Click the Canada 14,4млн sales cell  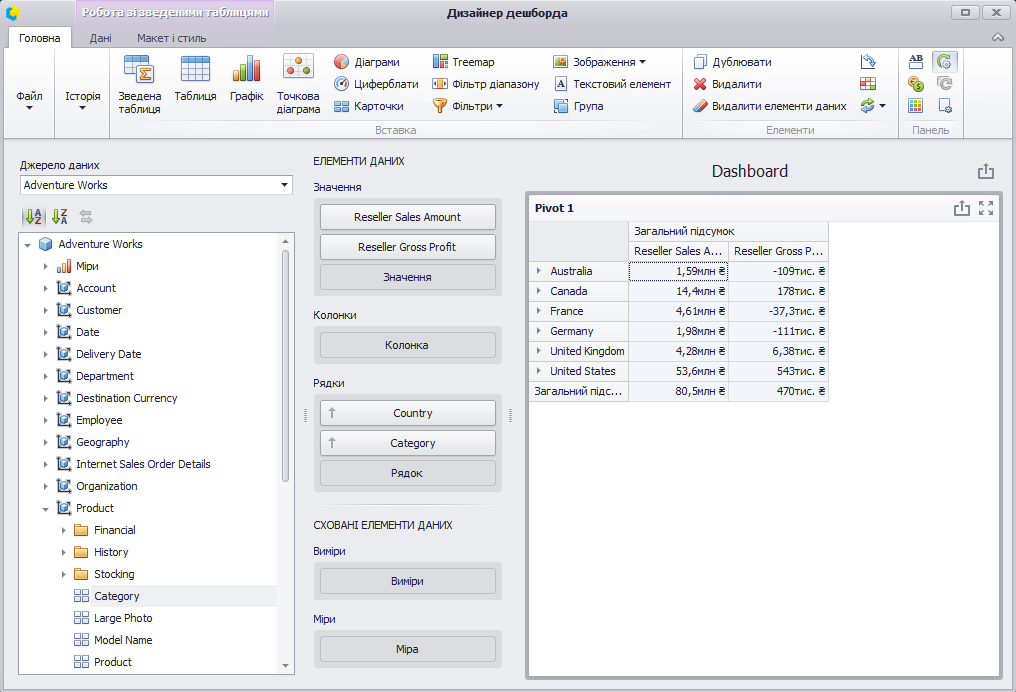click(x=678, y=291)
